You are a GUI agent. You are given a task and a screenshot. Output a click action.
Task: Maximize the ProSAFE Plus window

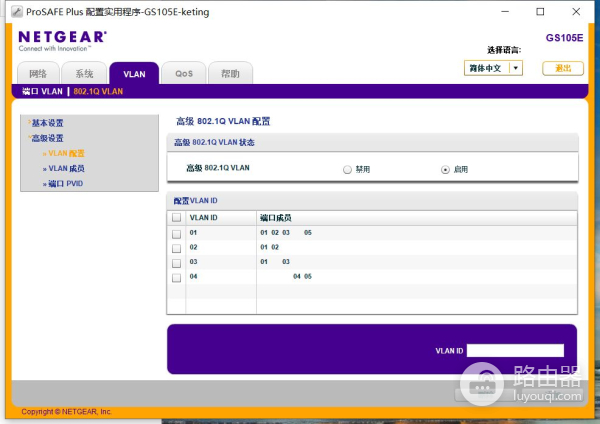[540, 11]
